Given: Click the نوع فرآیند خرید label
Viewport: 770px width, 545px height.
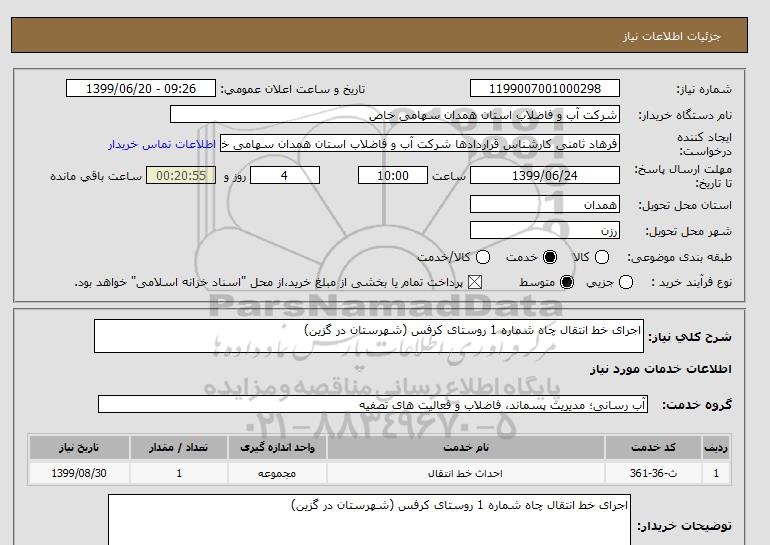Looking at the screenshot, I should pyautogui.click(x=691, y=282).
